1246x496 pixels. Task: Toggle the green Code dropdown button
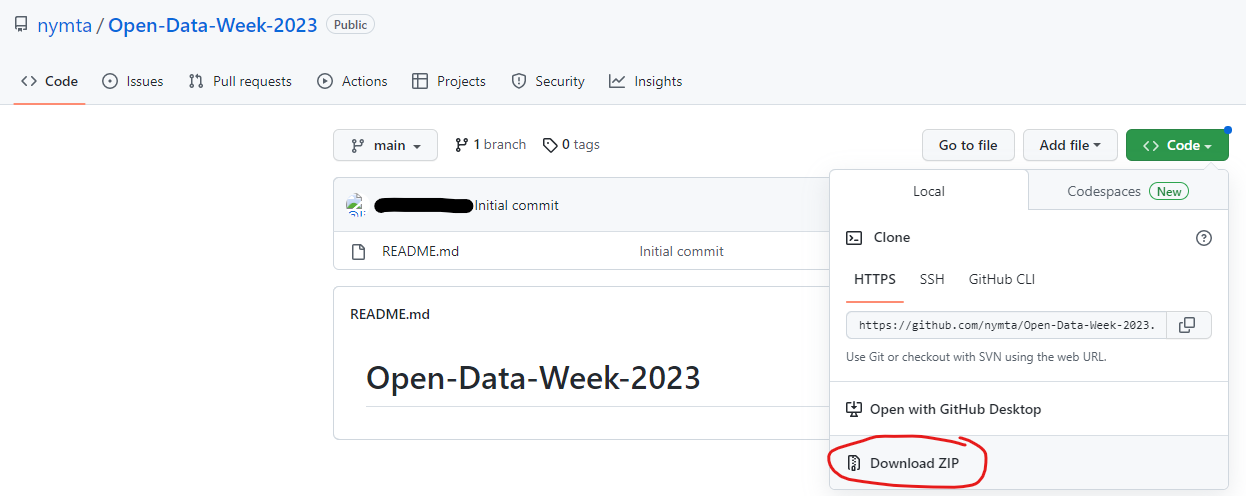(1177, 145)
